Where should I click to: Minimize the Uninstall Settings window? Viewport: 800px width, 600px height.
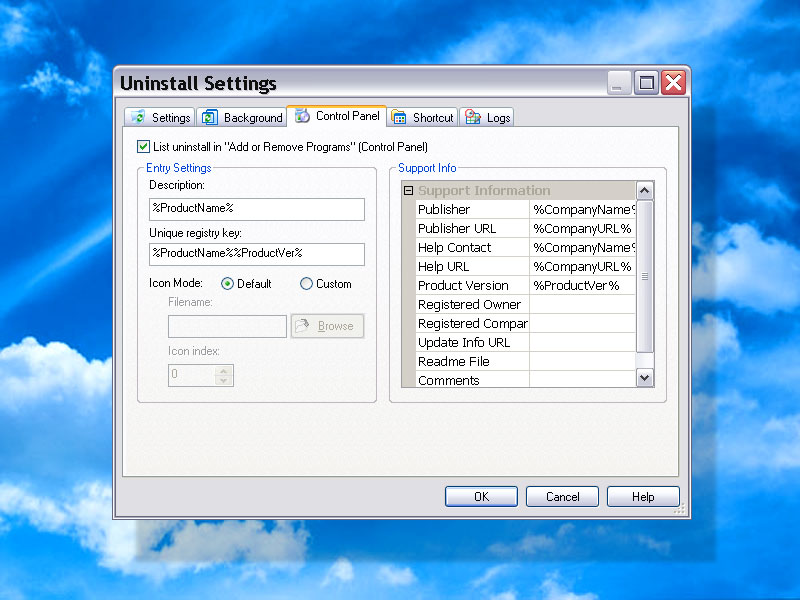coord(619,82)
